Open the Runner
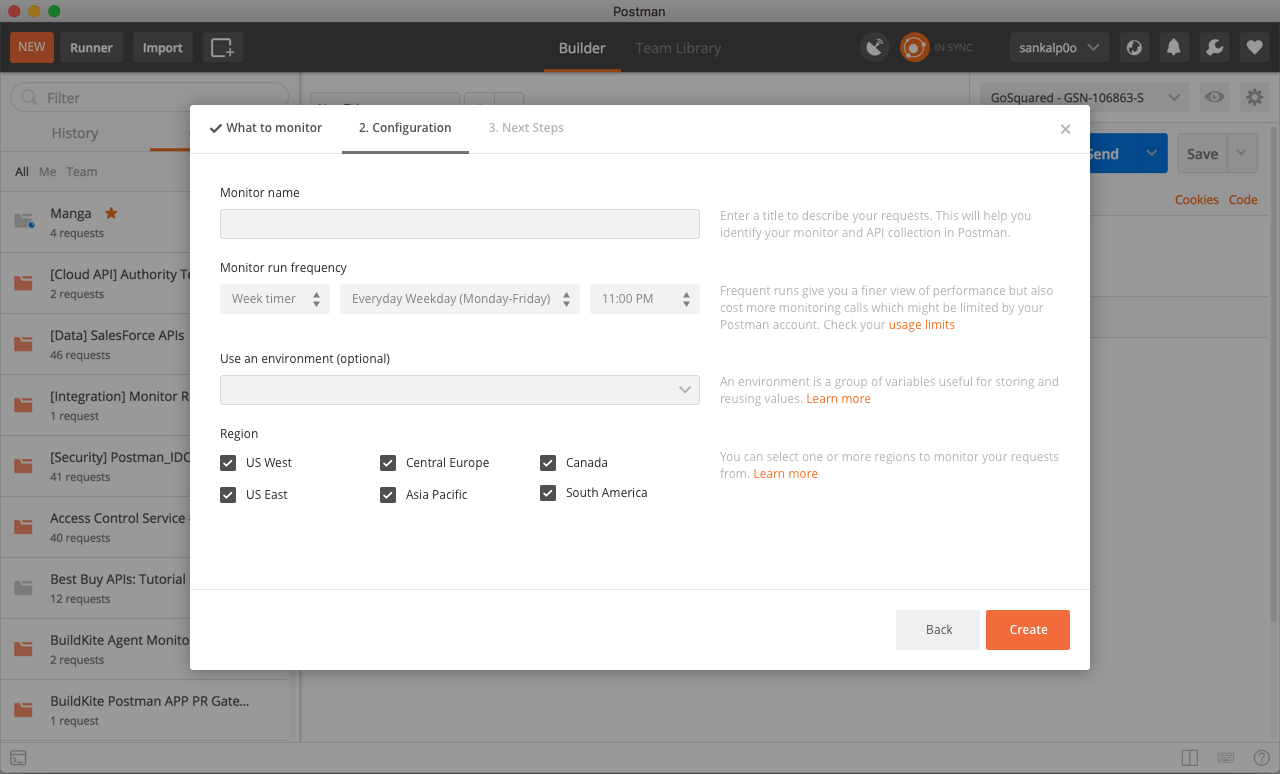 (x=92, y=47)
